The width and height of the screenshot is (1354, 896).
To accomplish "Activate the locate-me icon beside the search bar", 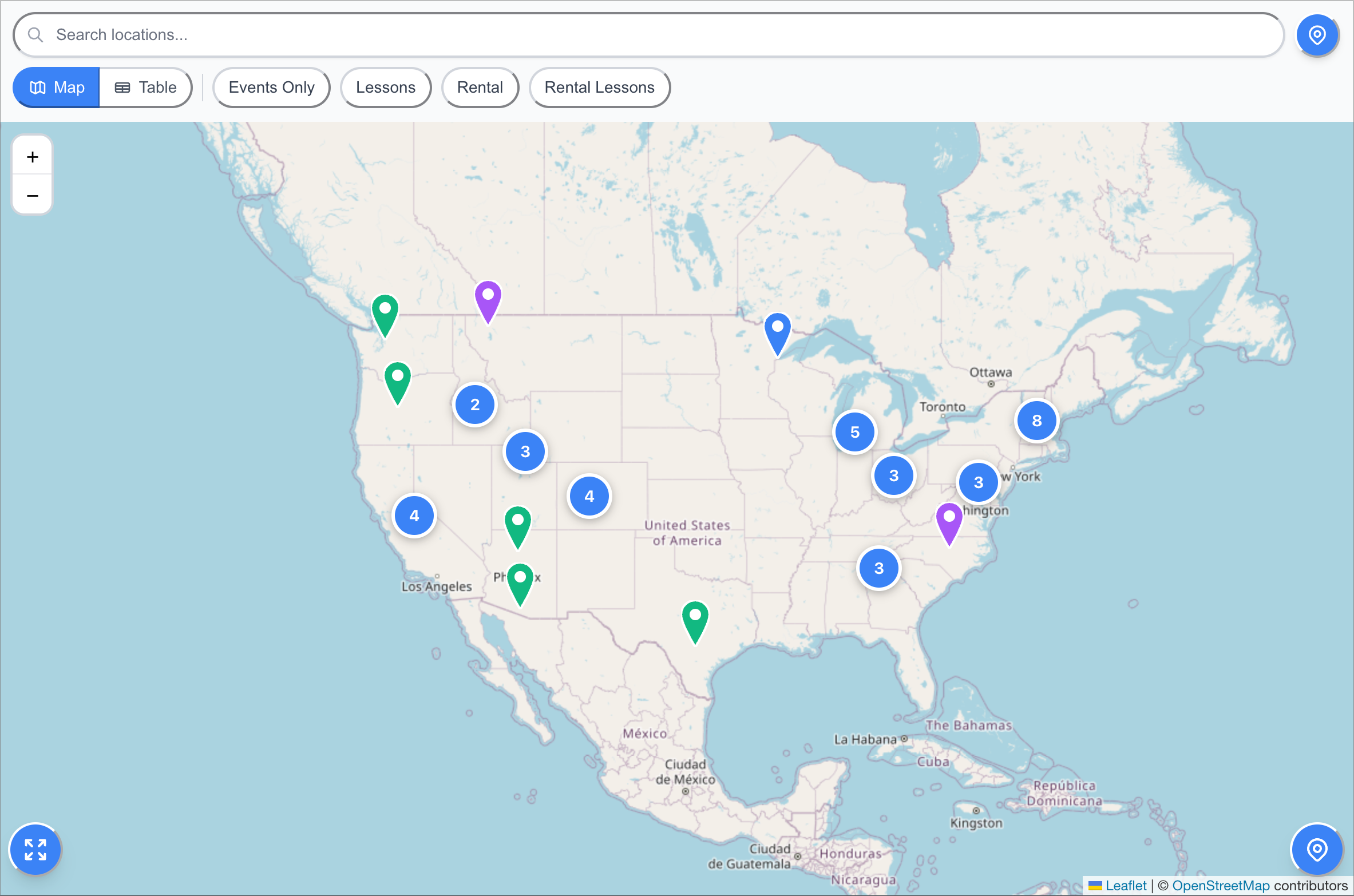I will pyautogui.click(x=1317, y=35).
